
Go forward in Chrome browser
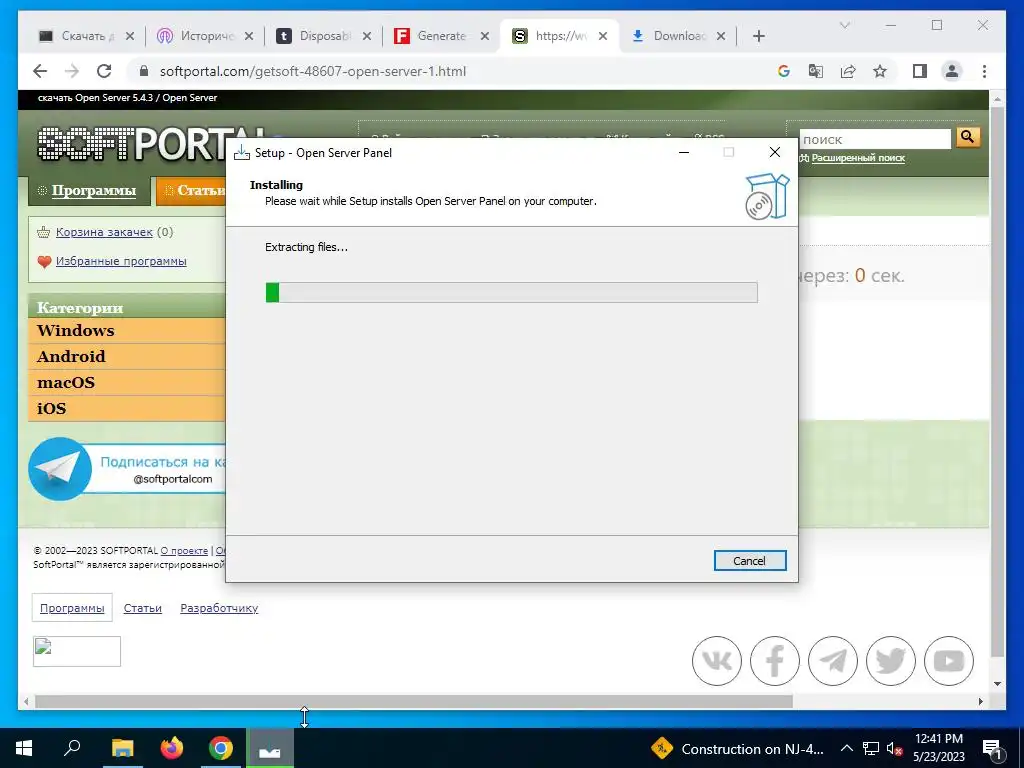[72, 71]
